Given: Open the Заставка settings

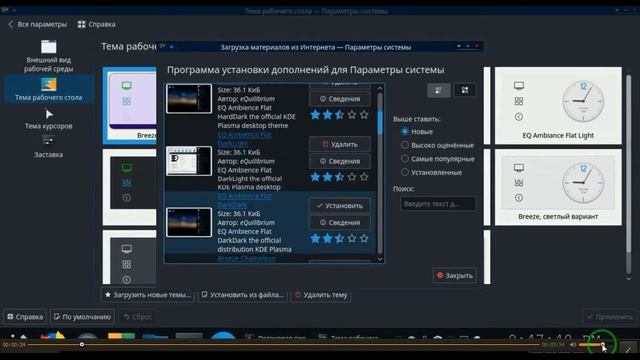Looking at the screenshot, I should tap(49, 147).
